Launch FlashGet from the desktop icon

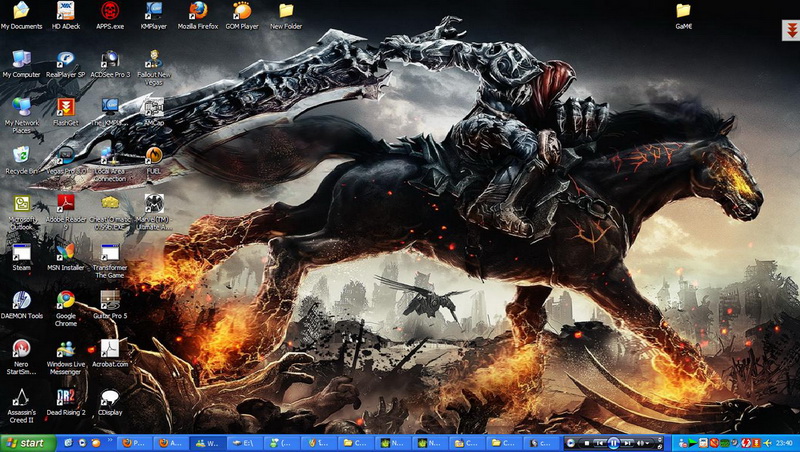coord(66,112)
